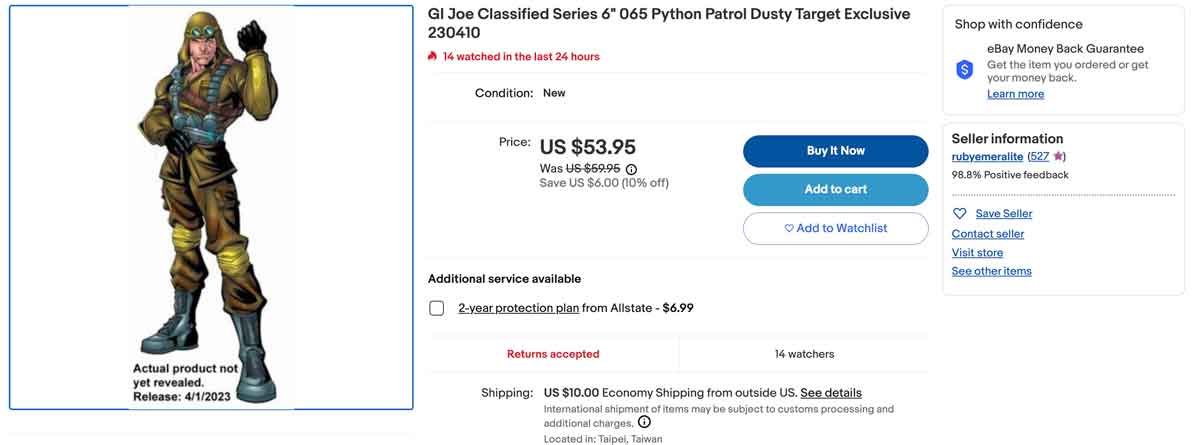Click the purple star beside seller feedback score

(1059, 157)
